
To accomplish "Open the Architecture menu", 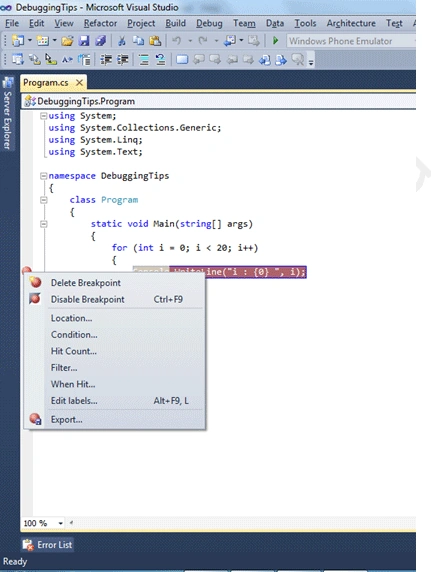I will coord(351,23).
